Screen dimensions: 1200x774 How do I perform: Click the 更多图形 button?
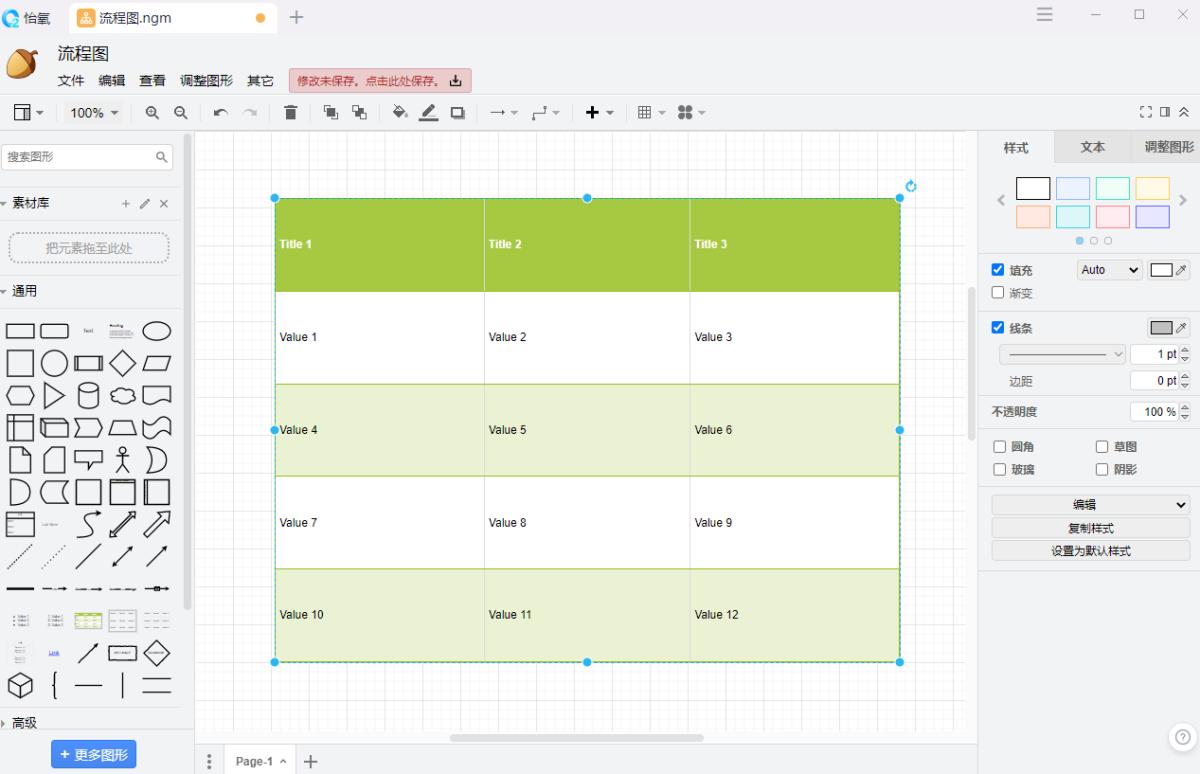(x=93, y=755)
